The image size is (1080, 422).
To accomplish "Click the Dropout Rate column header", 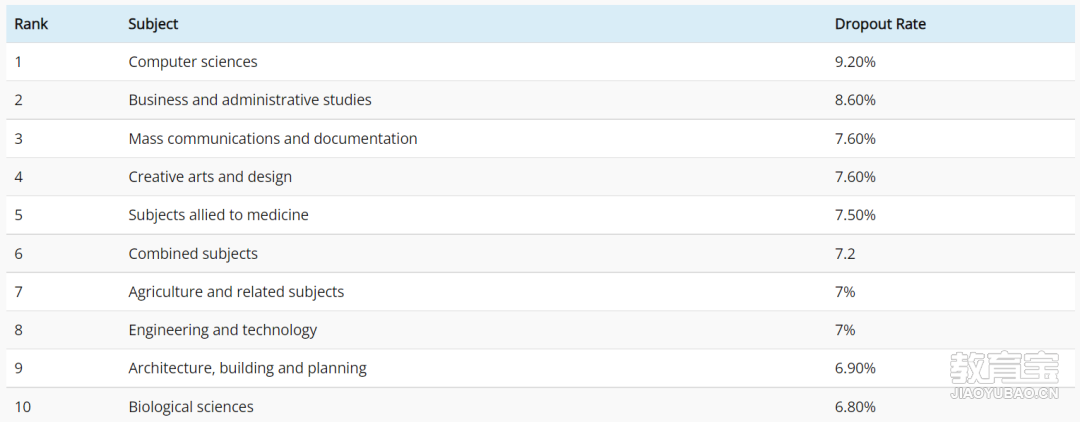I will [880, 24].
